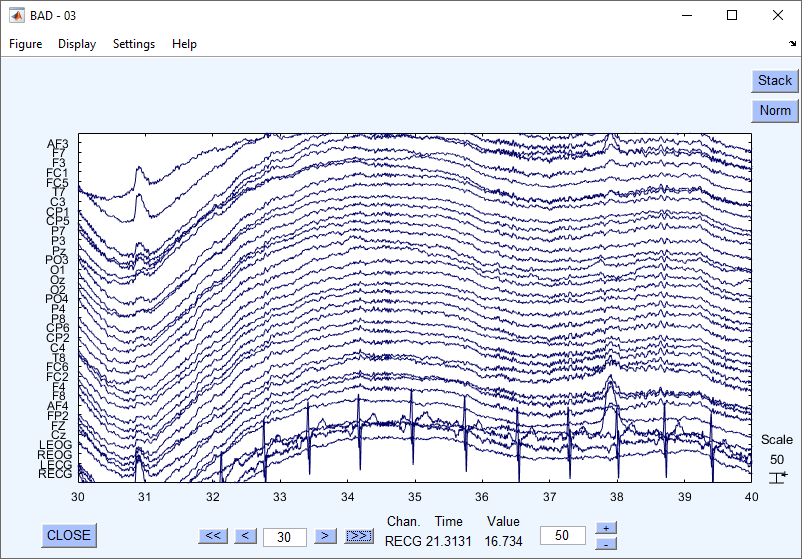Click the LEOG channel label
Viewport: 802px width, 559px height.
pyautogui.click(x=56, y=445)
